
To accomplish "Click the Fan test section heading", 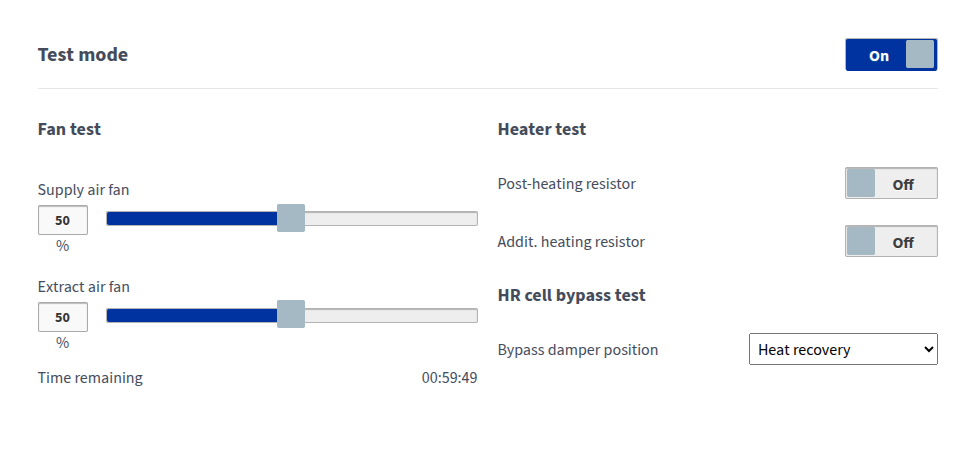I will click(69, 129).
